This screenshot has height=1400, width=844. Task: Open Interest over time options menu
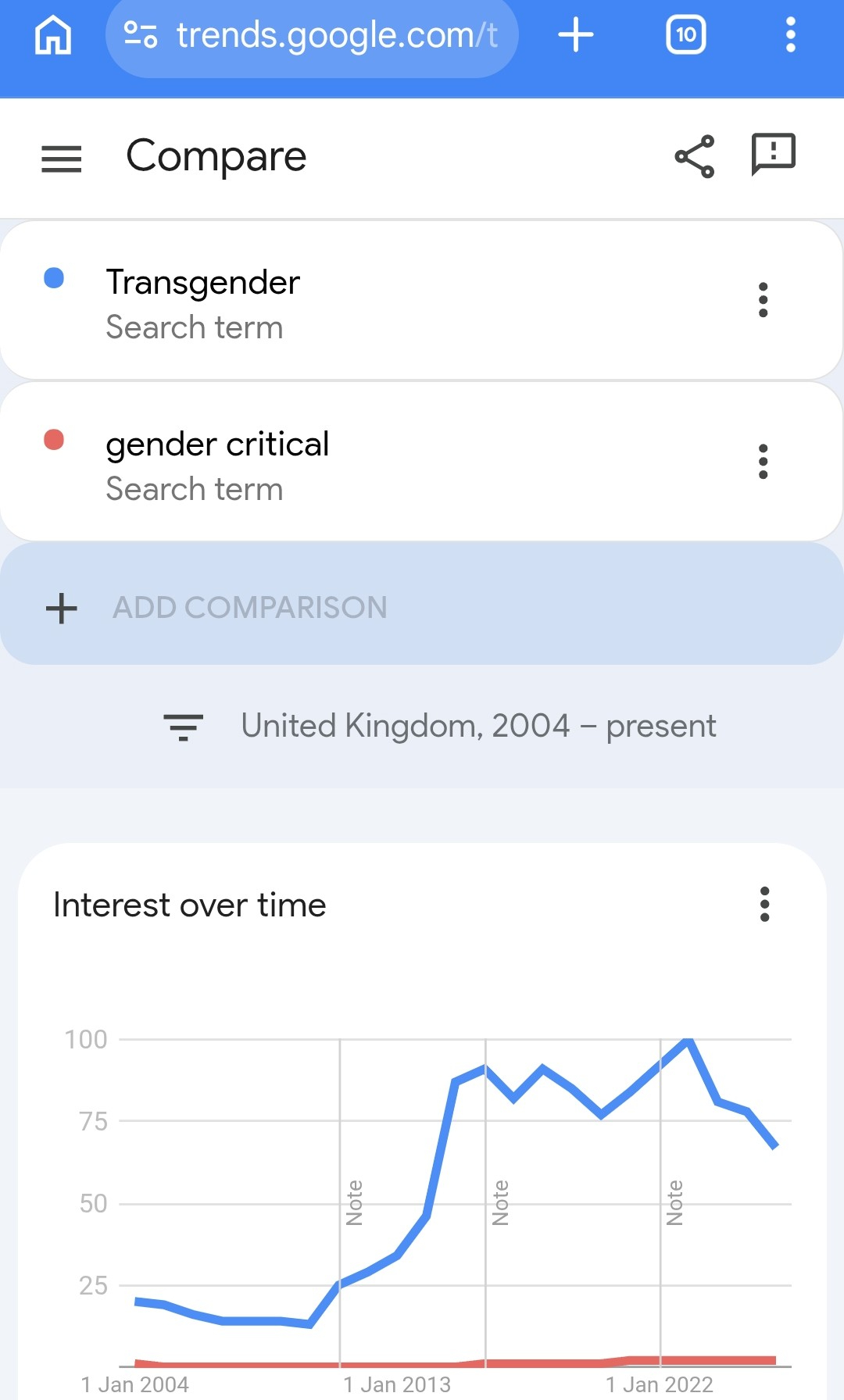pyautogui.click(x=764, y=905)
